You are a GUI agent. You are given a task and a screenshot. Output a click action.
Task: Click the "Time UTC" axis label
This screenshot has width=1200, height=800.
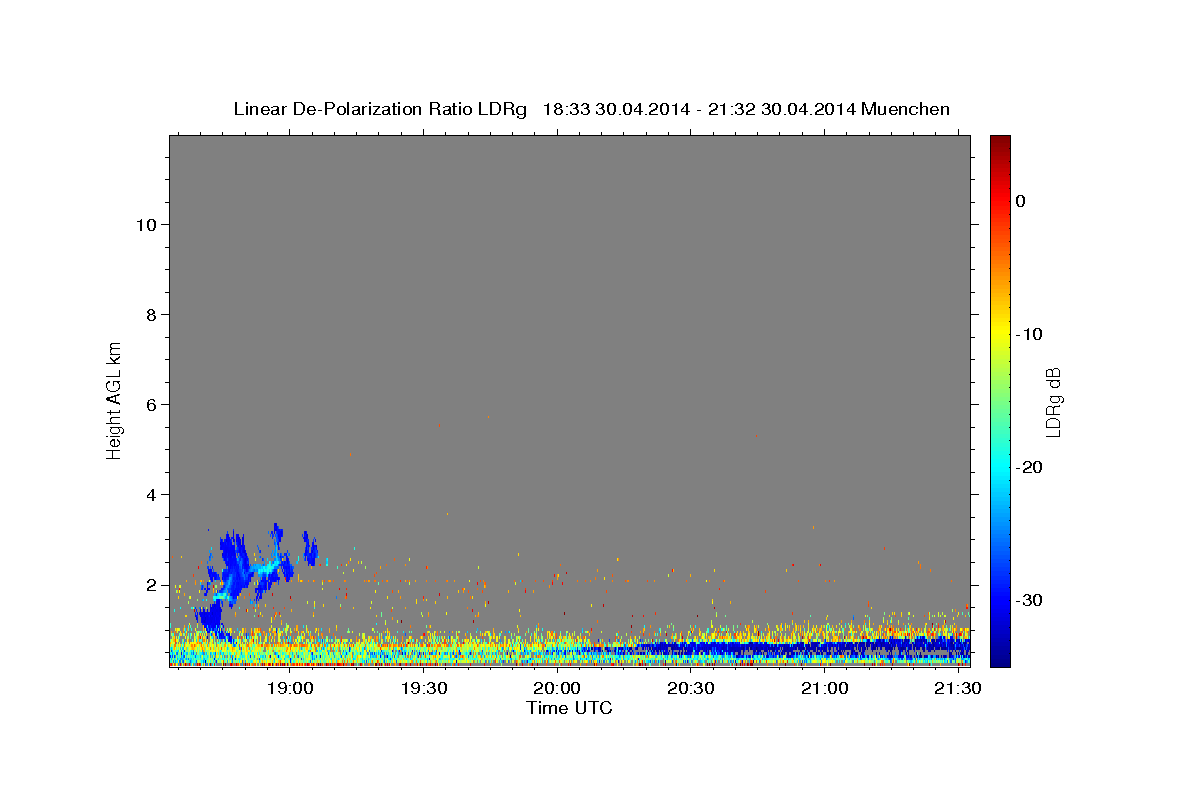[569, 708]
